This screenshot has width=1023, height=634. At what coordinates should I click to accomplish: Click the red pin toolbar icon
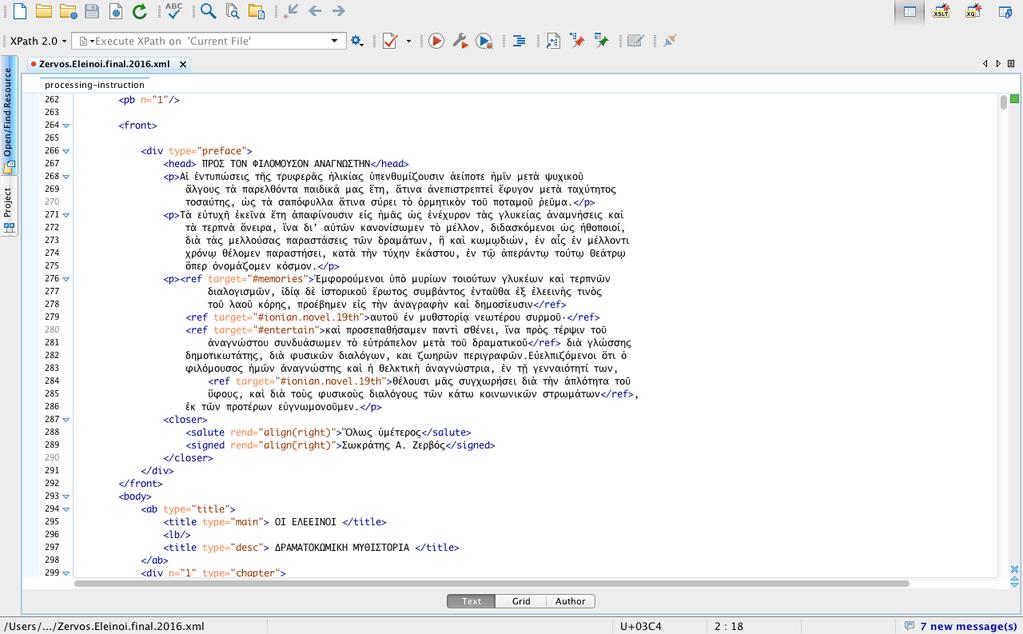[x=577, y=40]
